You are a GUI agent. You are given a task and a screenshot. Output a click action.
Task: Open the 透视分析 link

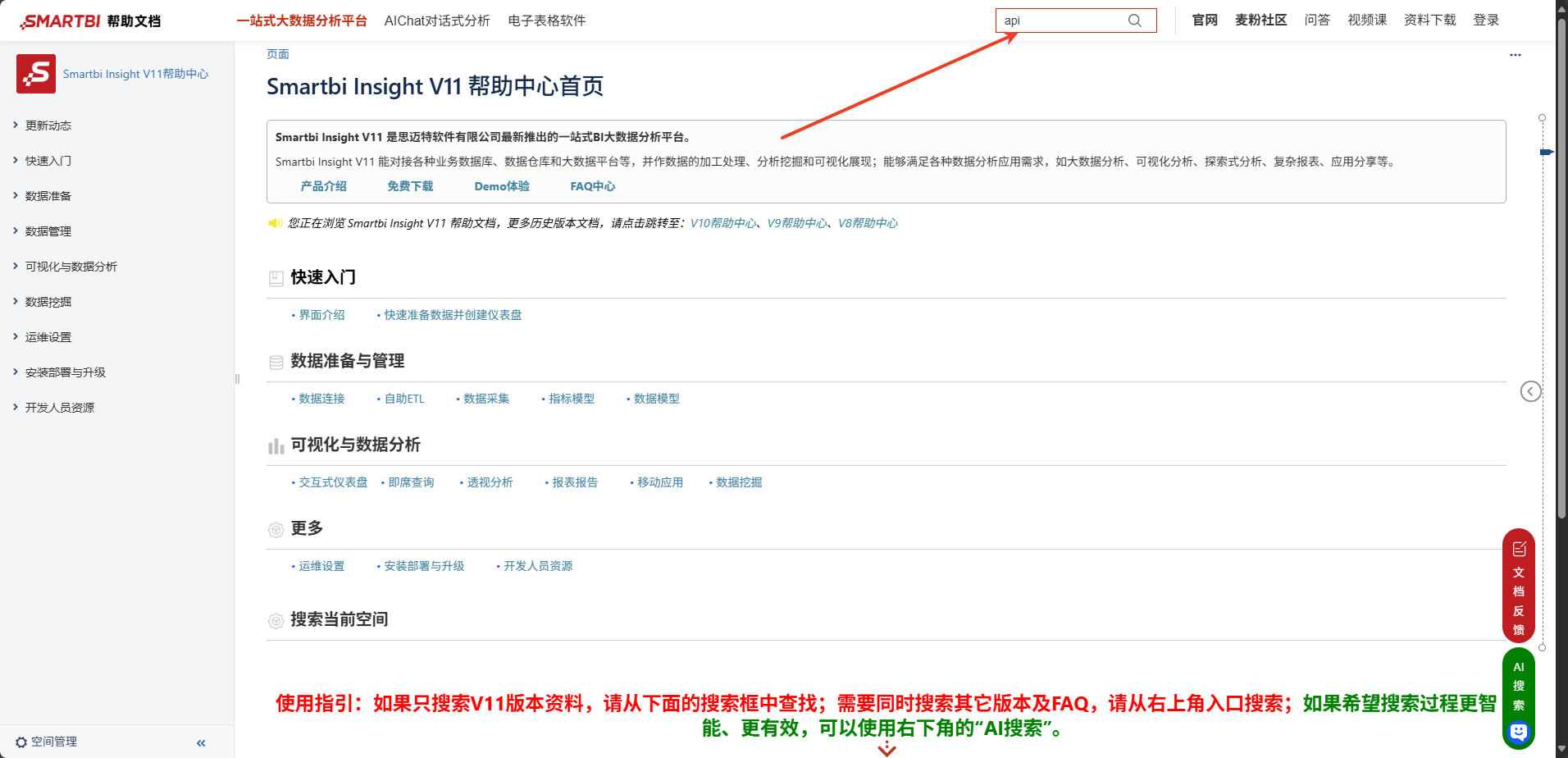tap(490, 482)
